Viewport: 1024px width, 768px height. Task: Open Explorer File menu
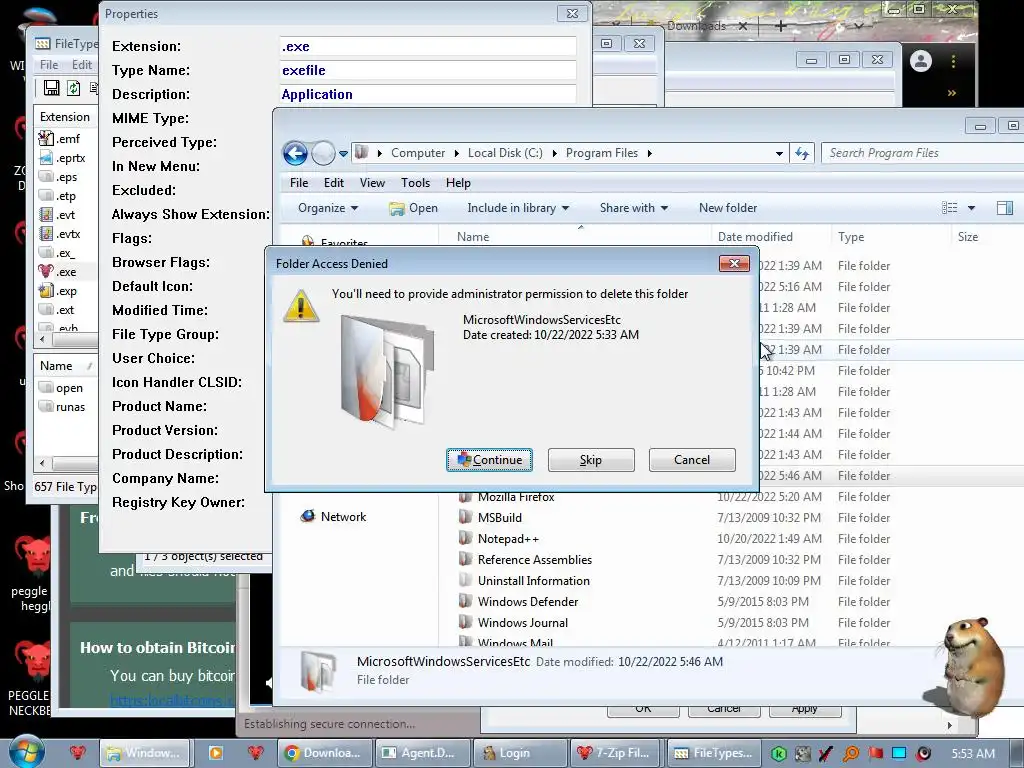[x=299, y=183]
